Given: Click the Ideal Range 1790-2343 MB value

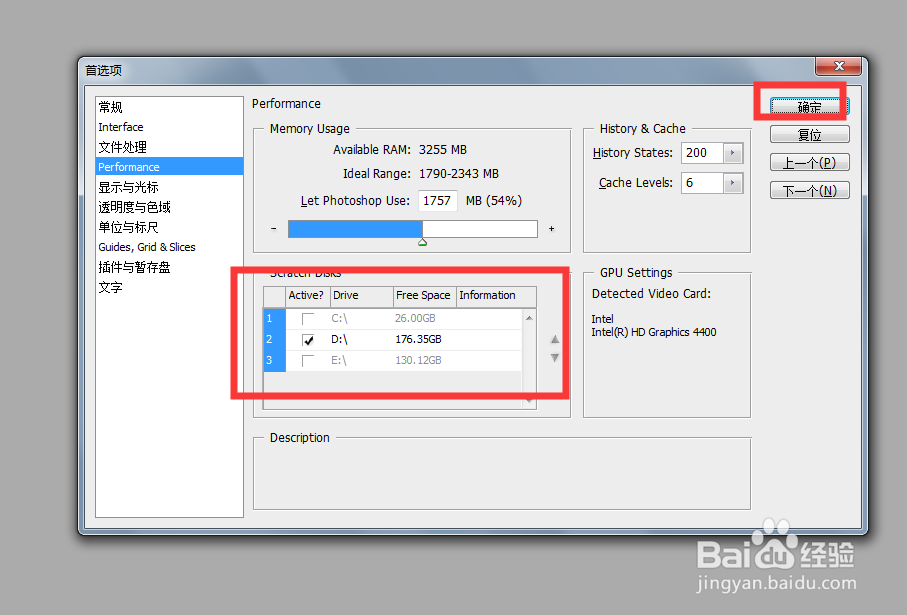Looking at the screenshot, I should 459,174.
